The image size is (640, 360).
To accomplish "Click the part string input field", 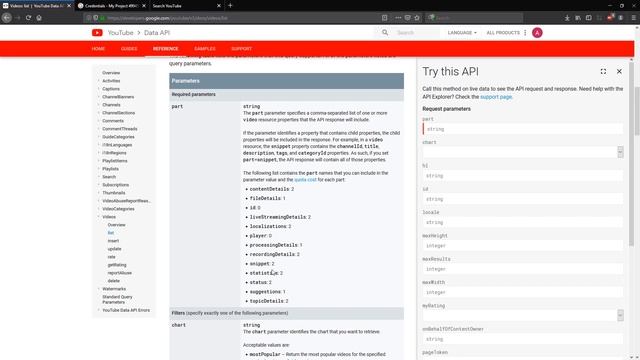I will (x=523, y=129).
